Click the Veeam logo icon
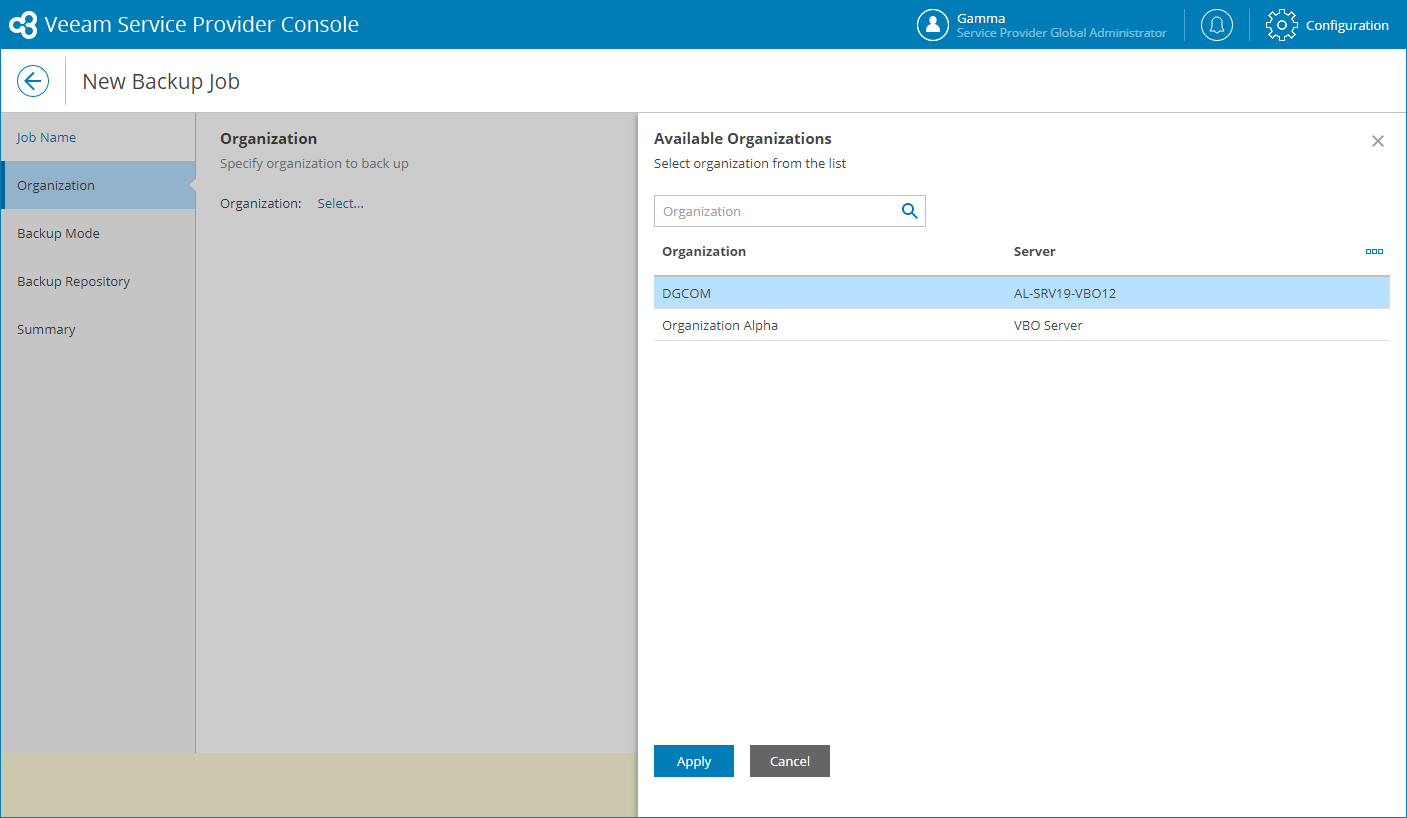This screenshot has height=818, width=1407. pos(23,25)
